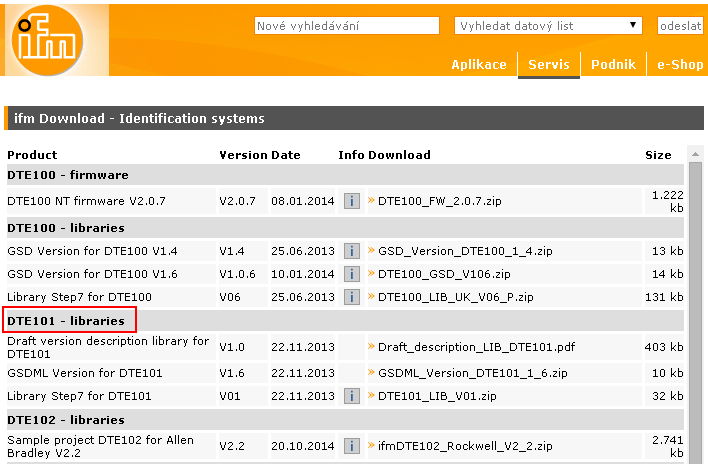Open the Aplikace tab
This screenshot has height=464, width=708.
coord(479,65)
